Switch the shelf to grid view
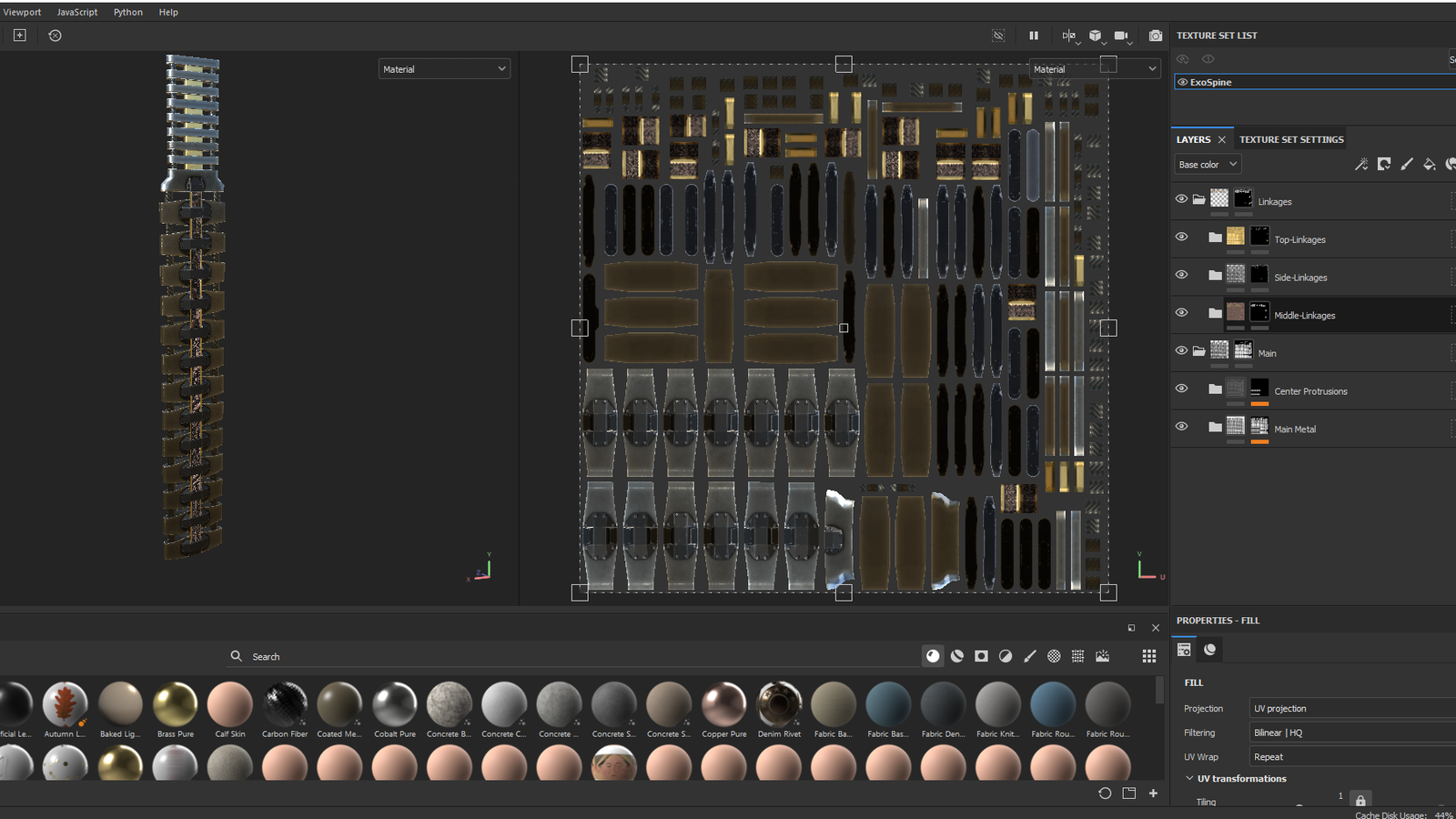 tap(1148, 655)
